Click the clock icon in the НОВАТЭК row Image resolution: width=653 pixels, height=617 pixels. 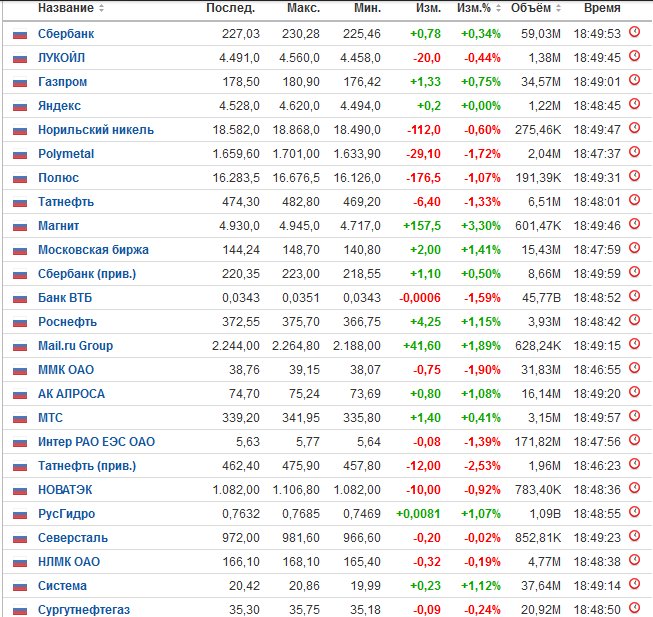[x=634, y=488]
